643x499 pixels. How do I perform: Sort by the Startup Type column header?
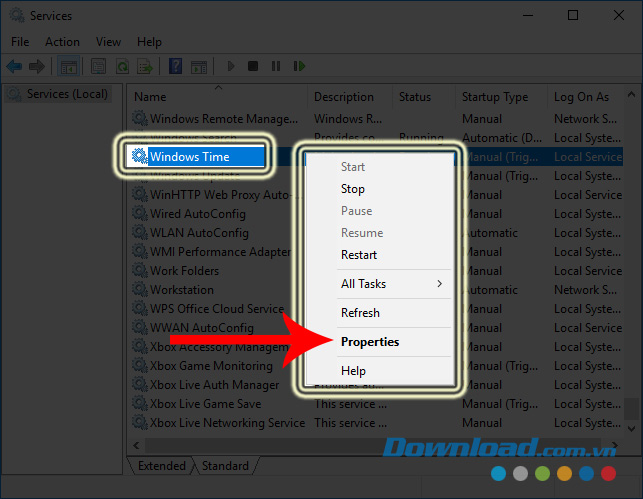[495, 97]
